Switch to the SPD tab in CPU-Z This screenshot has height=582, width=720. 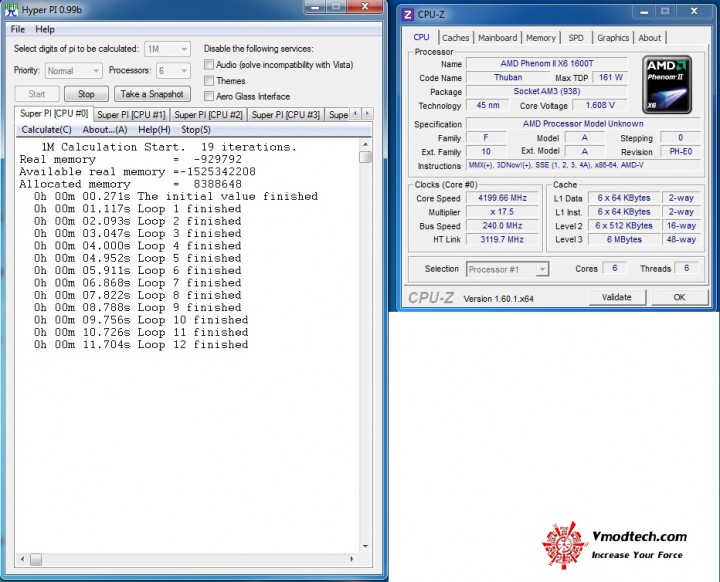point(576,38)
